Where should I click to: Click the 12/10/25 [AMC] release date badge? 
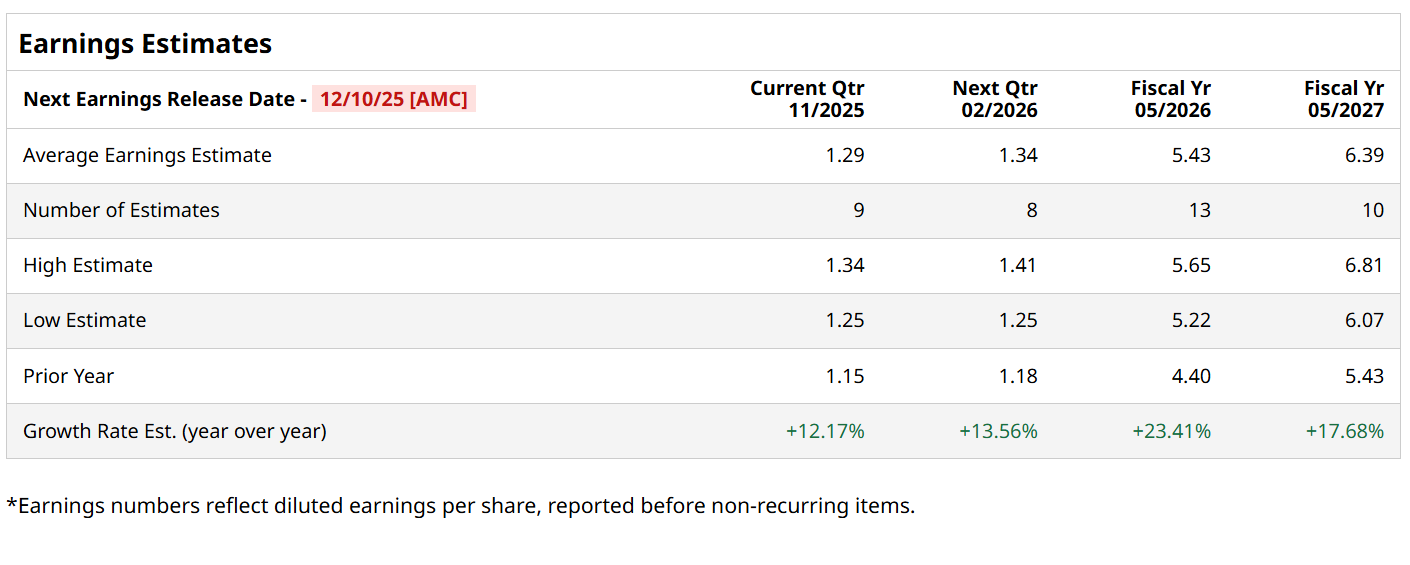394,99
